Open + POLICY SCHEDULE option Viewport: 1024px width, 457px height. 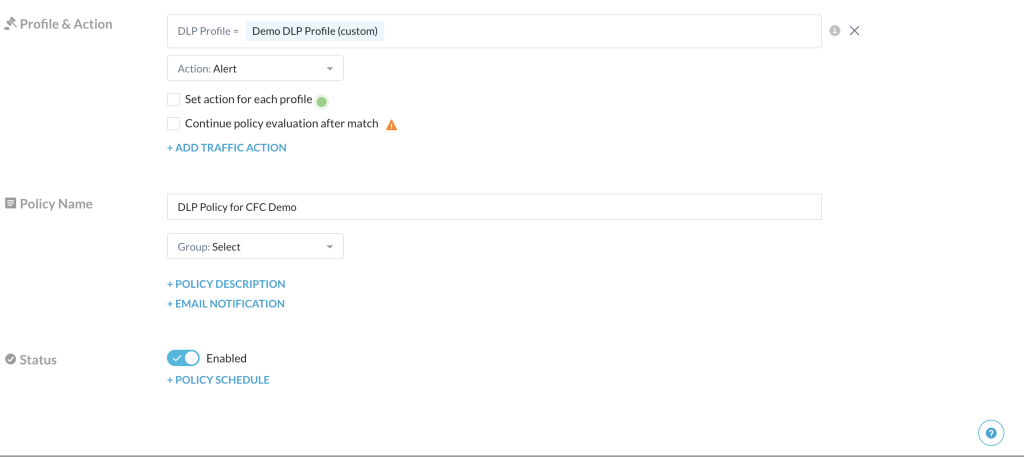218,380
